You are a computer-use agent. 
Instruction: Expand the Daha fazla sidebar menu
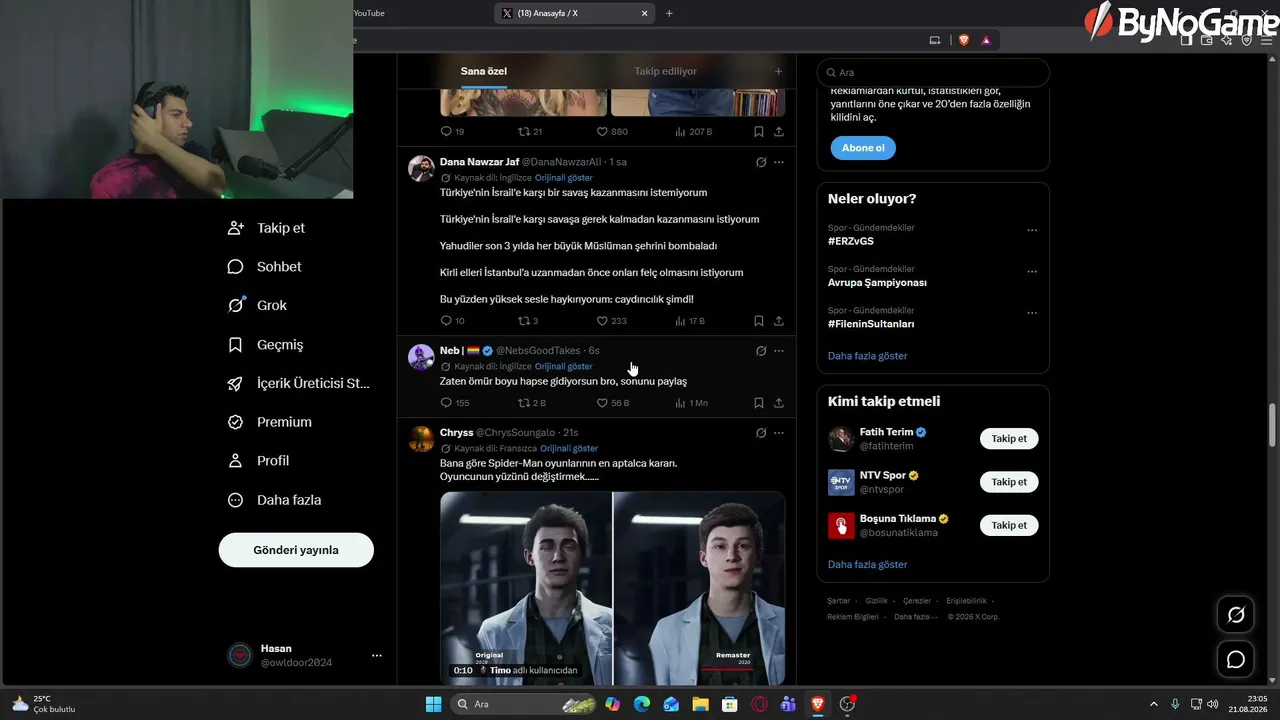pos(275,500)
